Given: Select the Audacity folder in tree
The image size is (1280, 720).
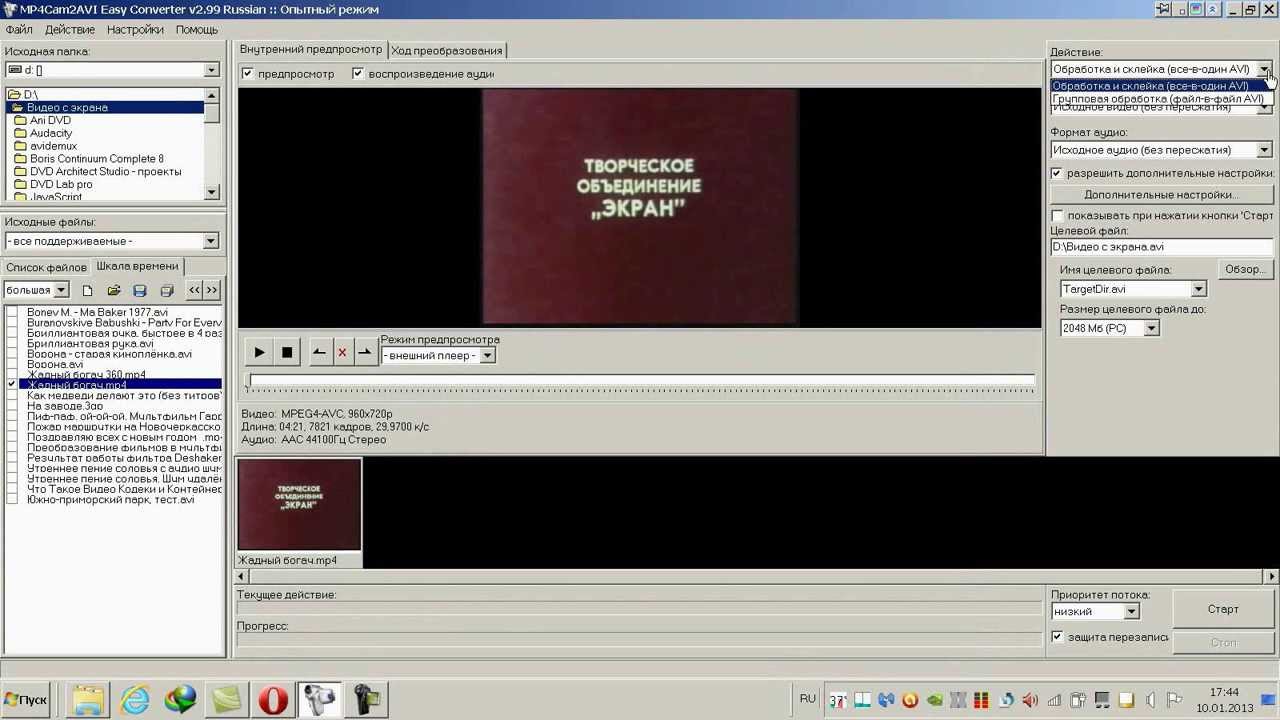Looking at the screenshot, I should (x=51, y=133).
